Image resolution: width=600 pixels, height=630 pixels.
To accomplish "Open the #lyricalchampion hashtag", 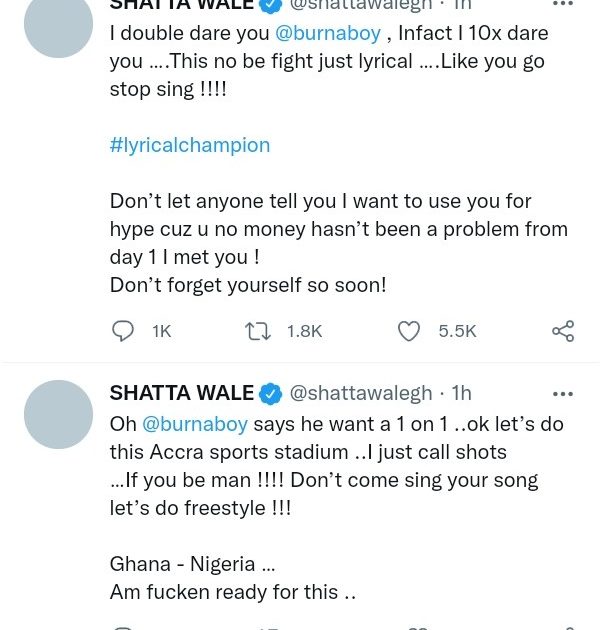I will [x=190, y=145].
